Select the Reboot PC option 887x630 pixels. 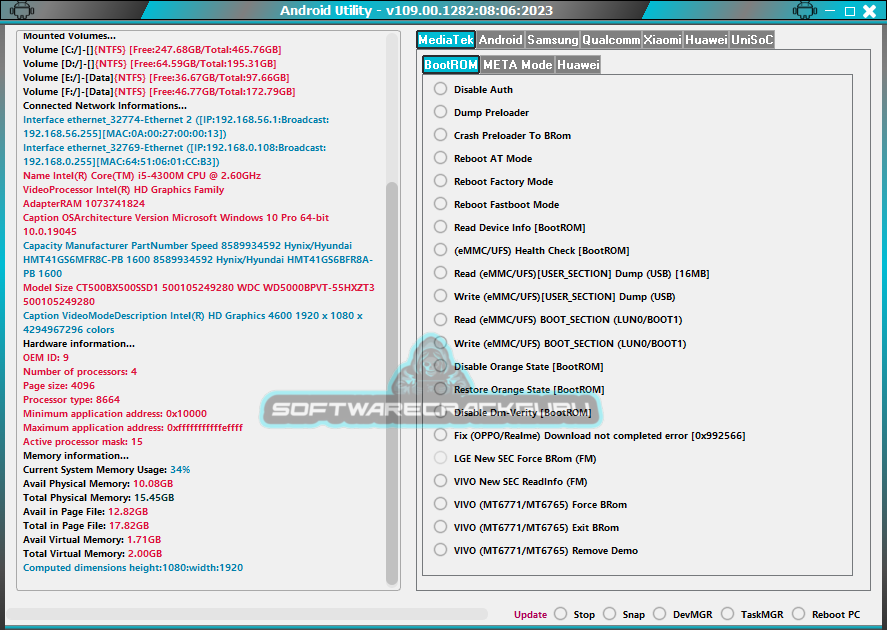pyautogui.click(x=798, y=614)
